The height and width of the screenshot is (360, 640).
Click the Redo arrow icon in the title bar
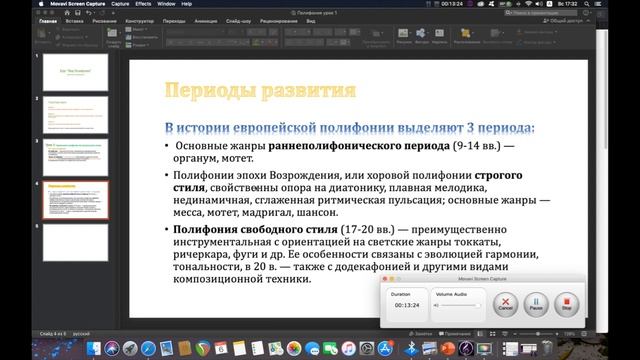pyautogui.click(x=102, y=13)
